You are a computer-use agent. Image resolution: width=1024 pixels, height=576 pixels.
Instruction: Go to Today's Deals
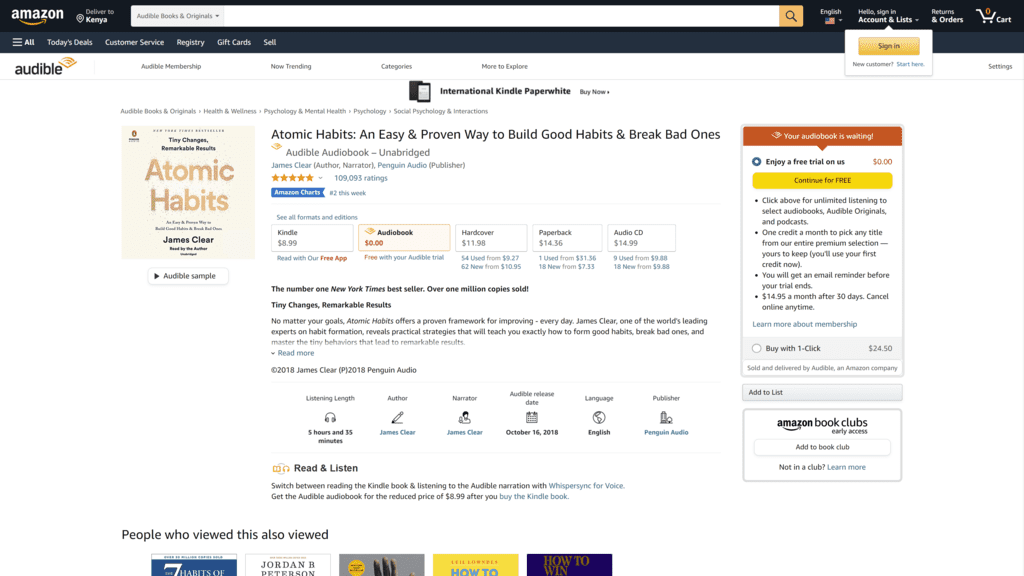(70, 42)
